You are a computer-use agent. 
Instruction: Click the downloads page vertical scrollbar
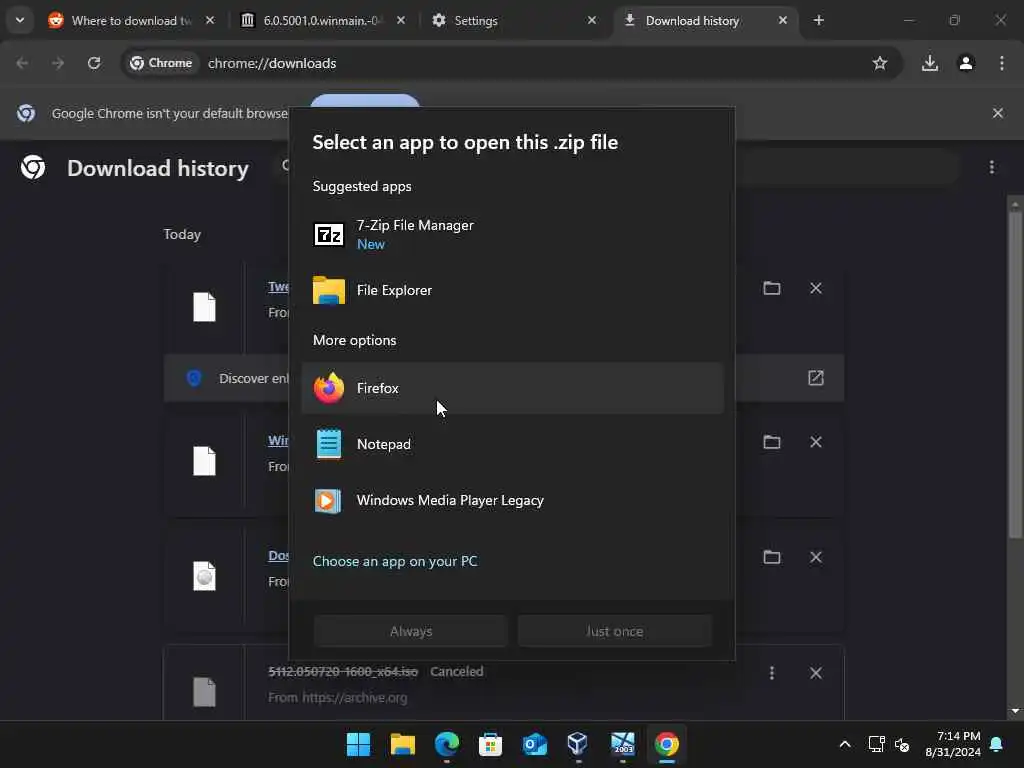[1014, 375]
